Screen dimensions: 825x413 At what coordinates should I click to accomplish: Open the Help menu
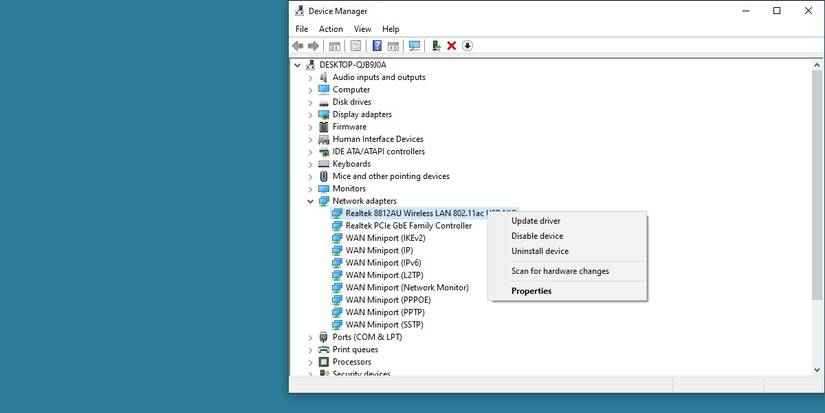point(390,29)
